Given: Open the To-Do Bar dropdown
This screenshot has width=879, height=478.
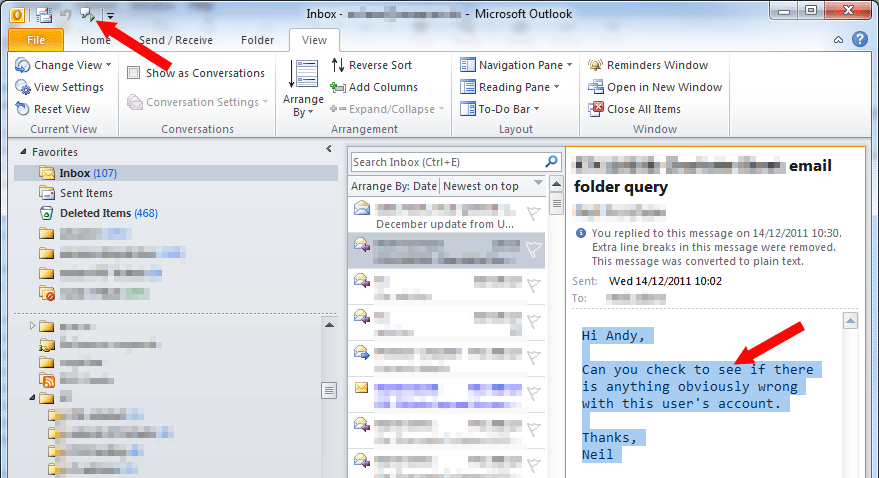Looking at the screenshot, I should point(499,109).
